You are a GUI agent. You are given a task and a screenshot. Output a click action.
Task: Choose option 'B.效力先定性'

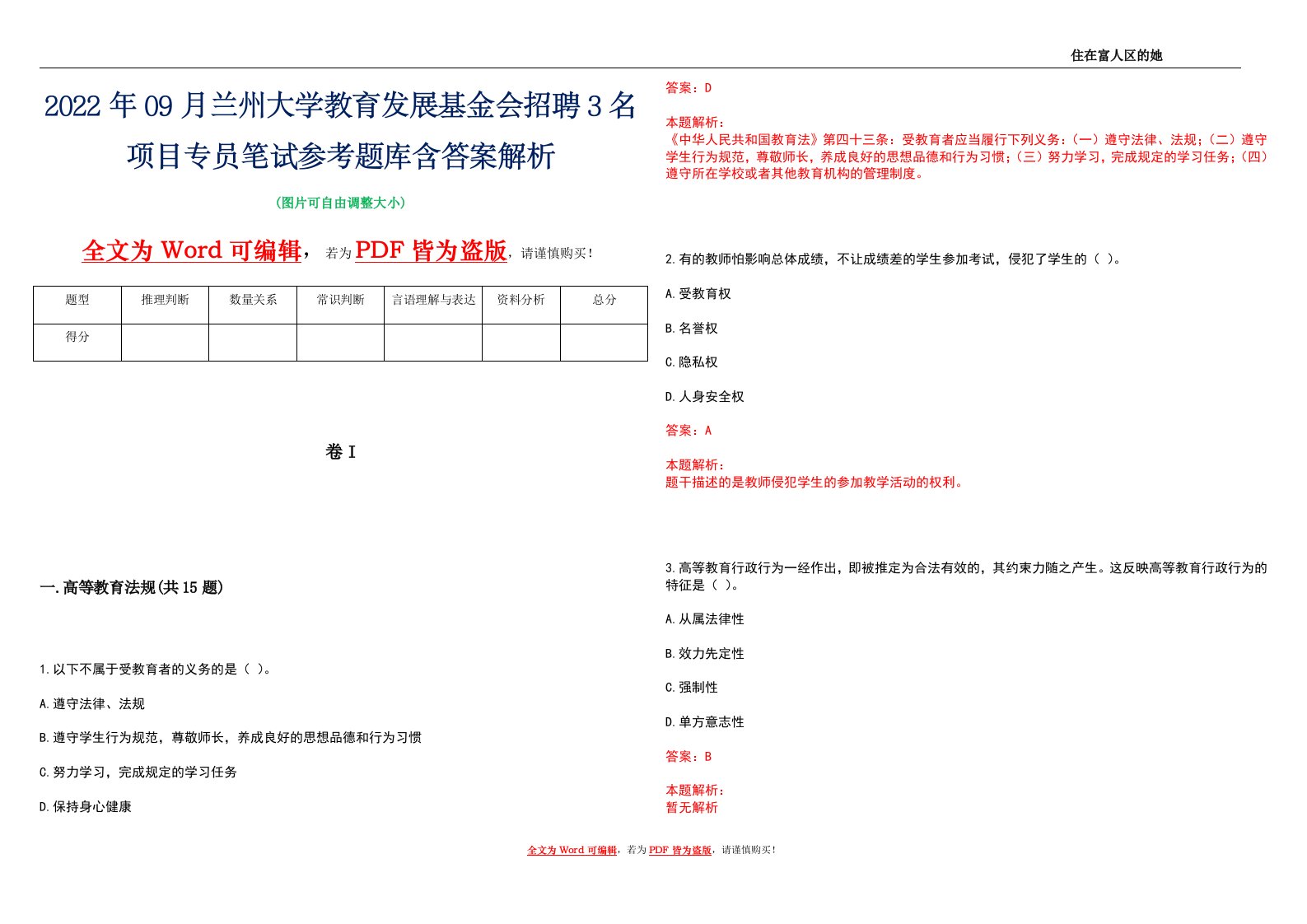tap(705, 654)
